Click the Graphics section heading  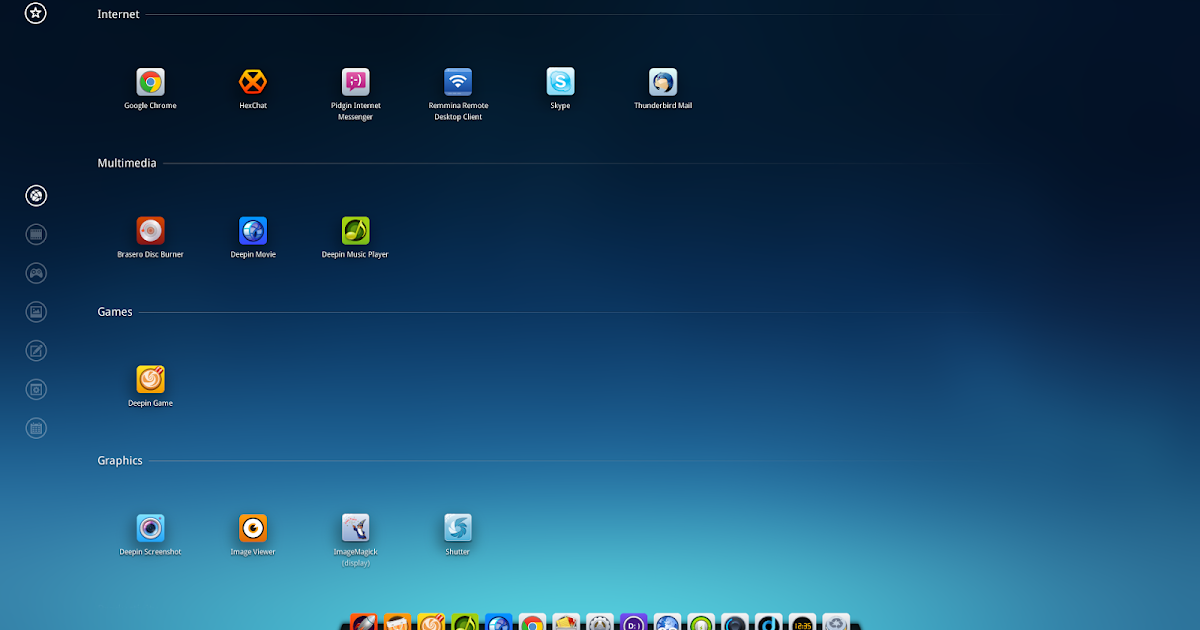tap(120, 461)
